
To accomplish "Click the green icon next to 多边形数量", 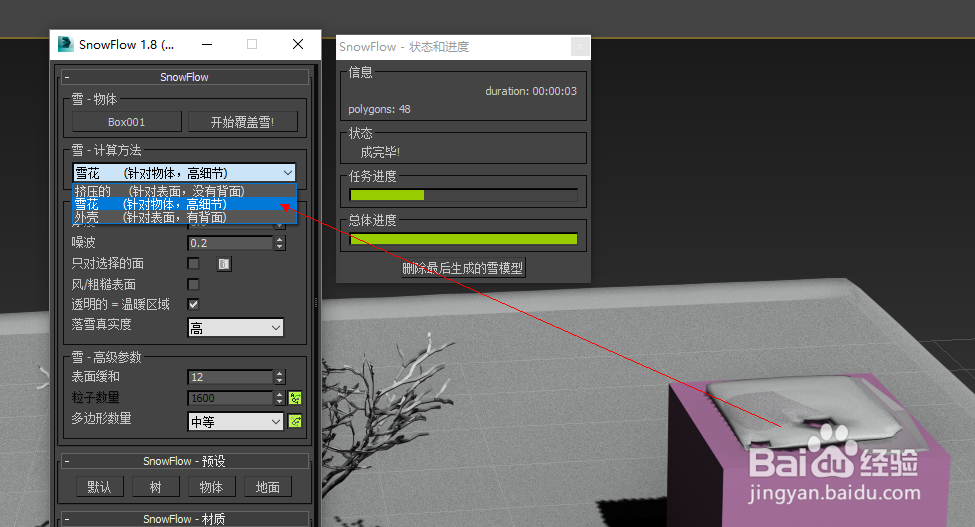I will click(x=295, y=421).
